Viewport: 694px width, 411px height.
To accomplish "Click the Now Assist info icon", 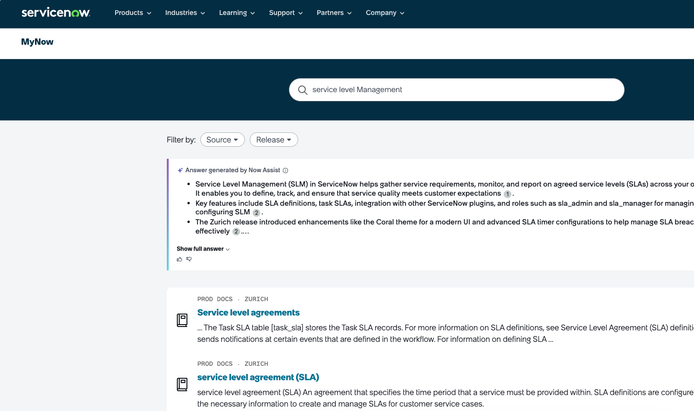I will [x=285, y=171].
